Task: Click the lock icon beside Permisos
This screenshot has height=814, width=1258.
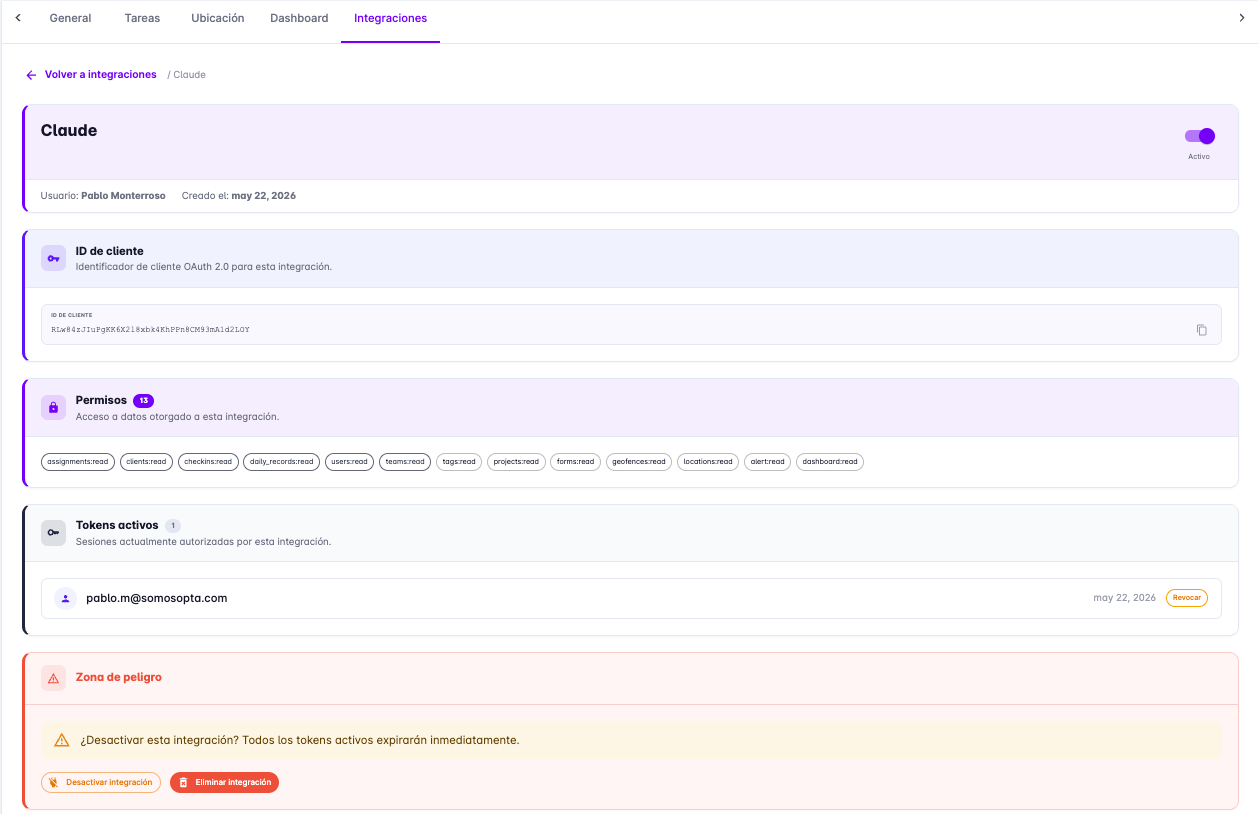Action: 53,407
